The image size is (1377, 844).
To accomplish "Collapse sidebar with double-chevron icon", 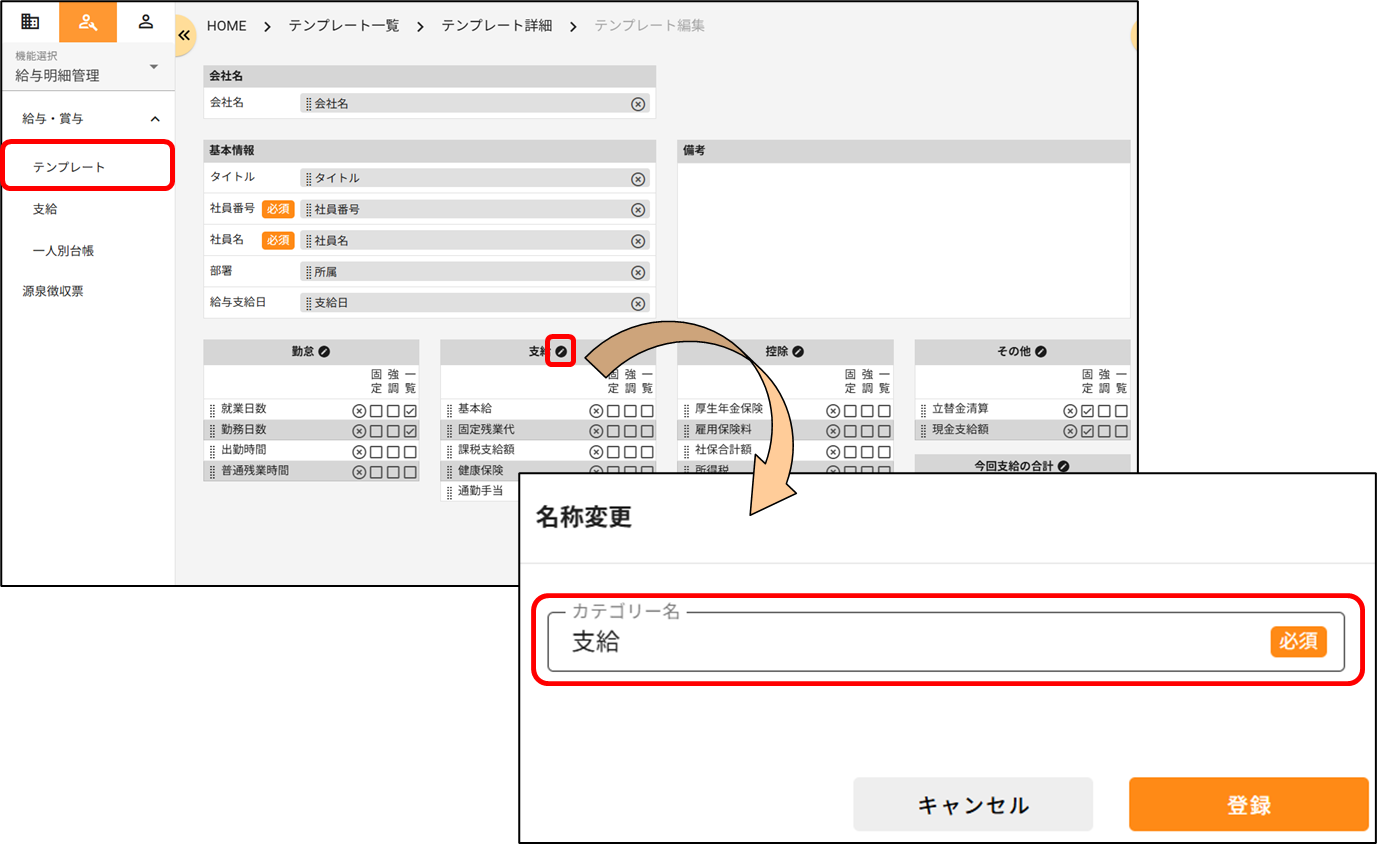I will coord(184,35).
